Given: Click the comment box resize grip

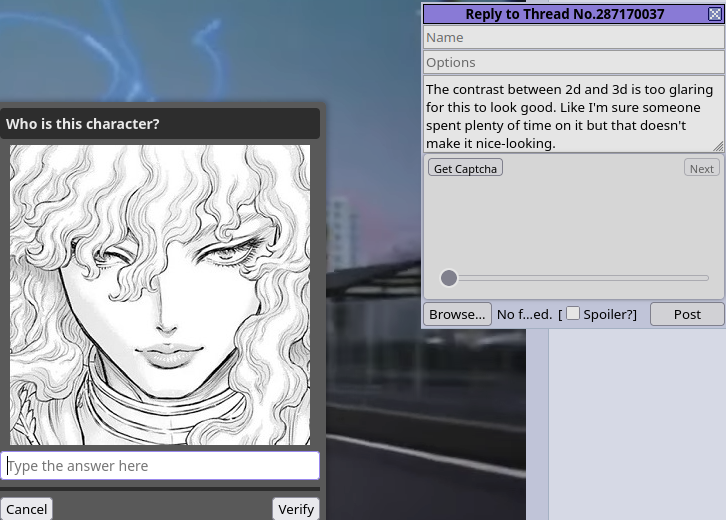Looking at the screenshot, I should pos(718,147).
